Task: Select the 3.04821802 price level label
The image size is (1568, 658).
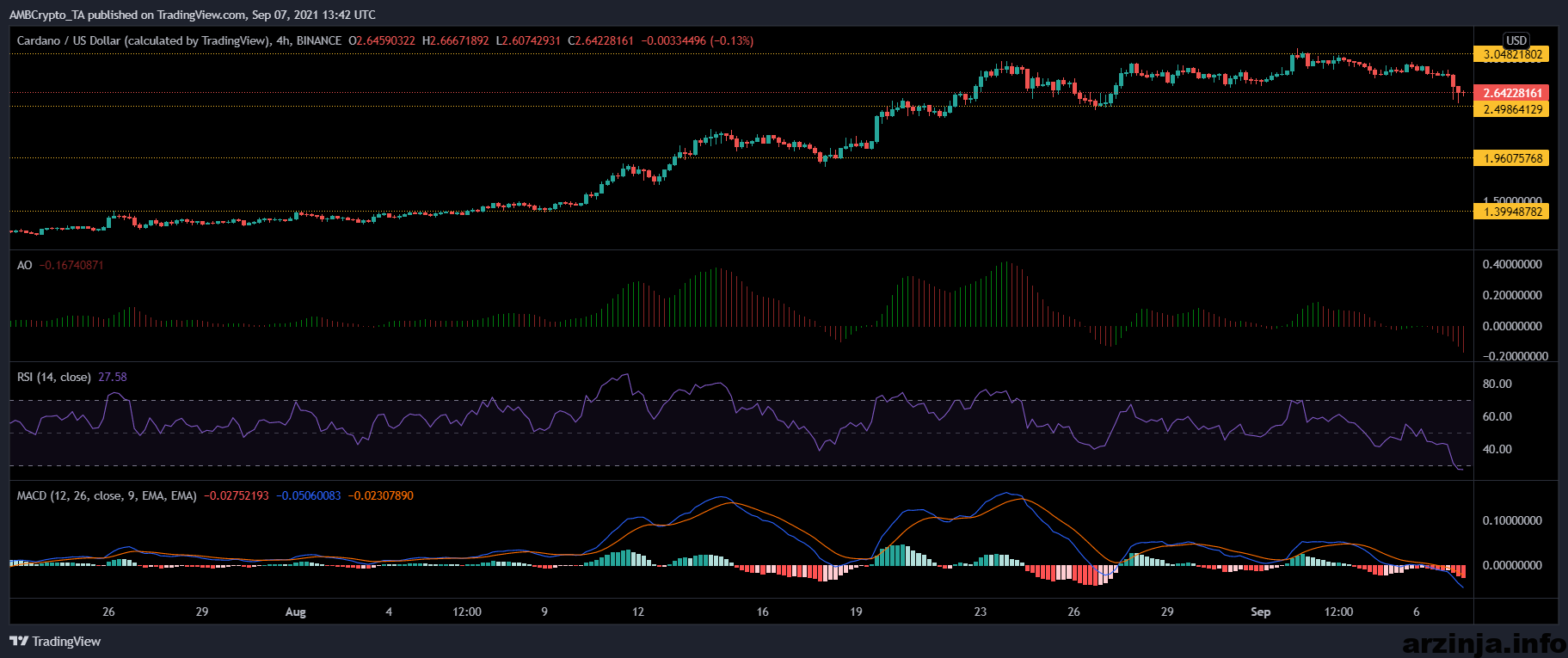Action: tap(1511, 54)
